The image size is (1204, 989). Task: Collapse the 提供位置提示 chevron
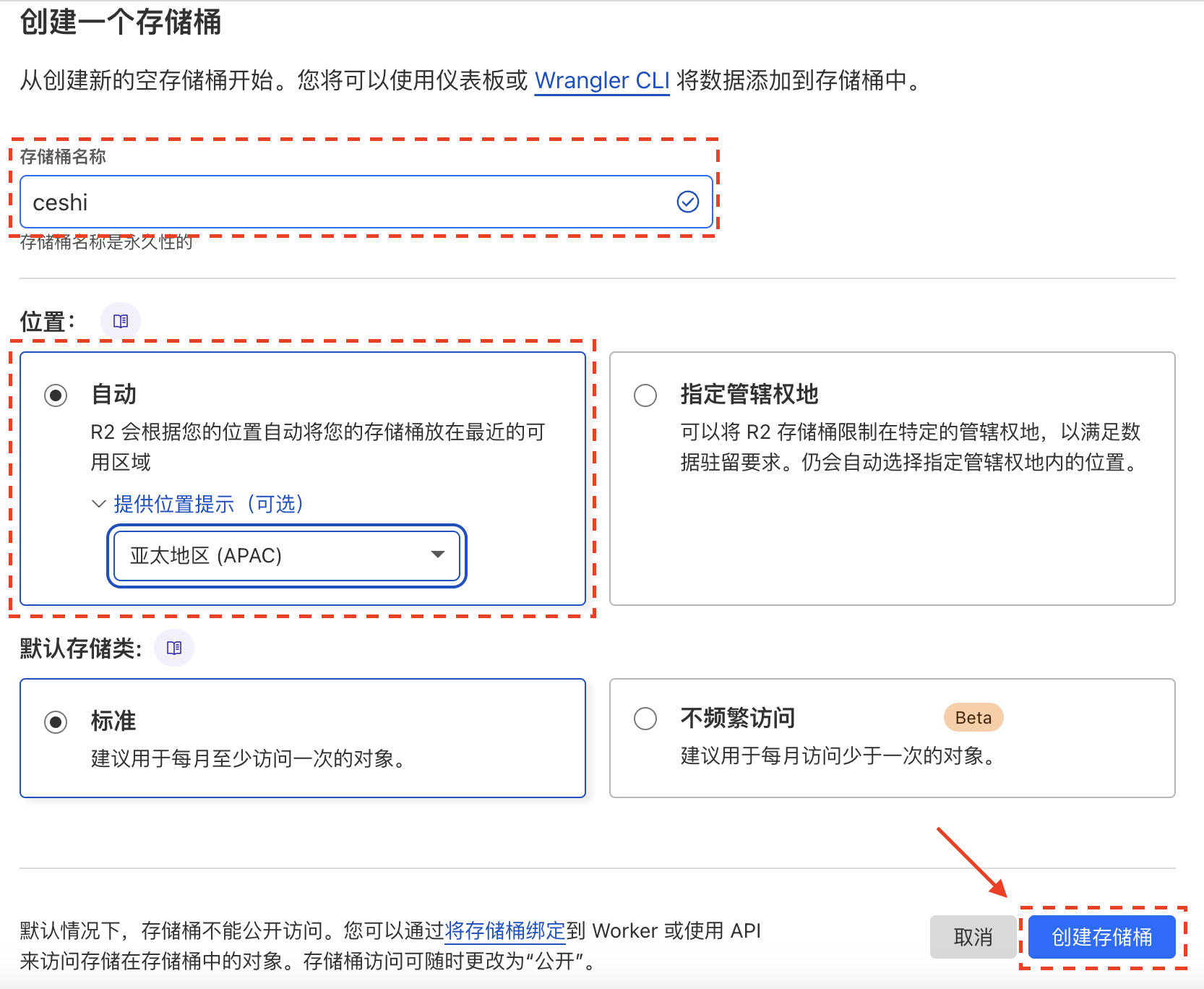[x=99, y=504]
